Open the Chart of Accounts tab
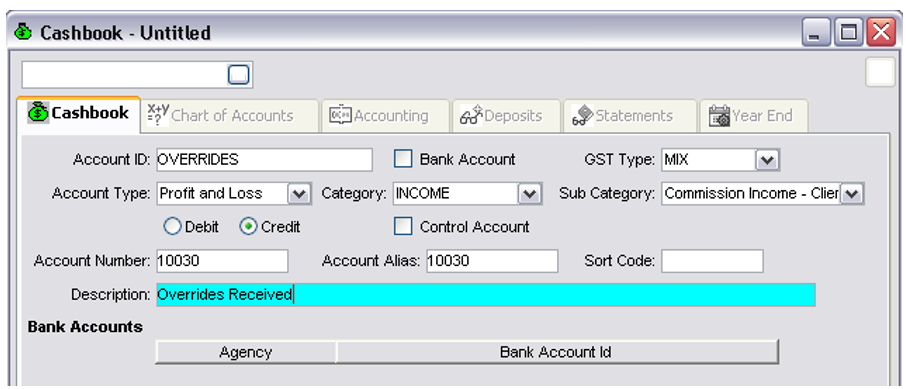906x389 pixels. point(229,116)
